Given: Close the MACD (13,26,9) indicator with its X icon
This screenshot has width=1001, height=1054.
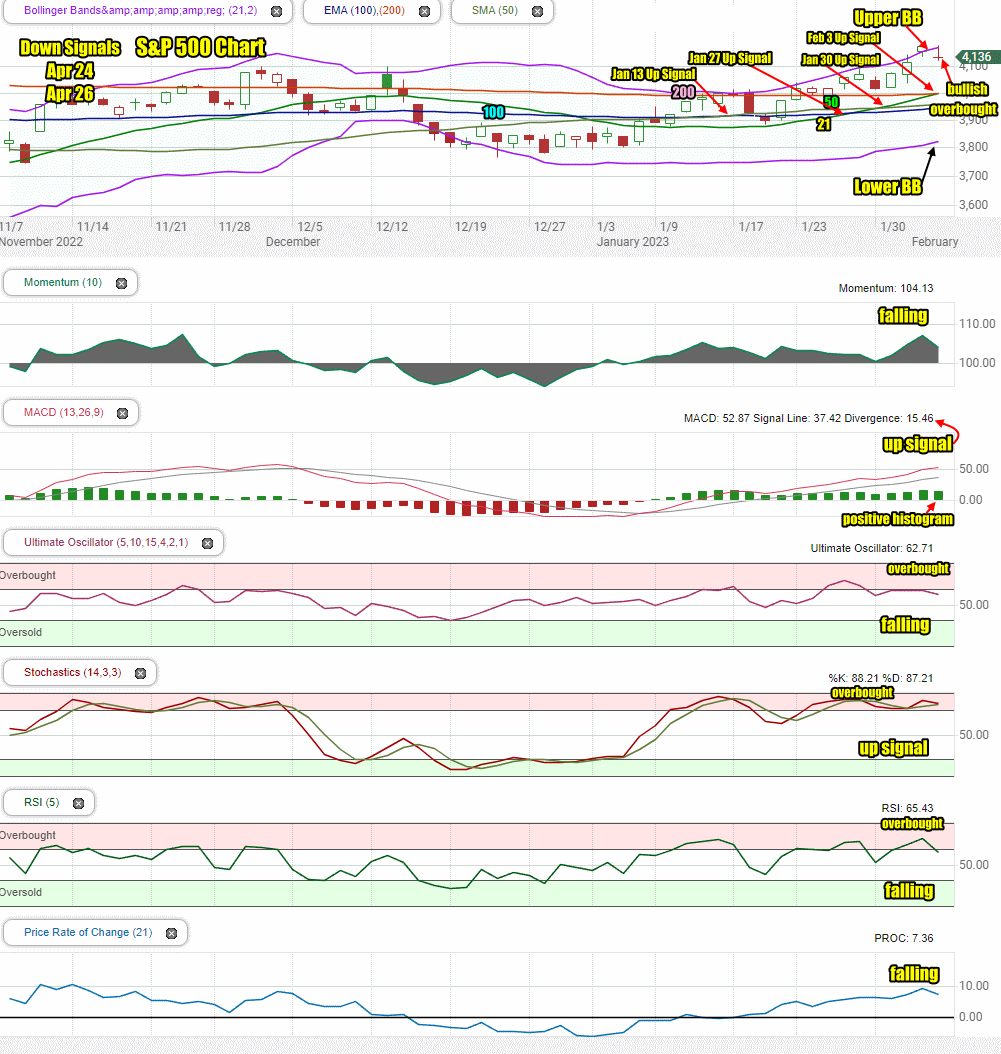Looking at the screenshot, I should tap(122, 413).
